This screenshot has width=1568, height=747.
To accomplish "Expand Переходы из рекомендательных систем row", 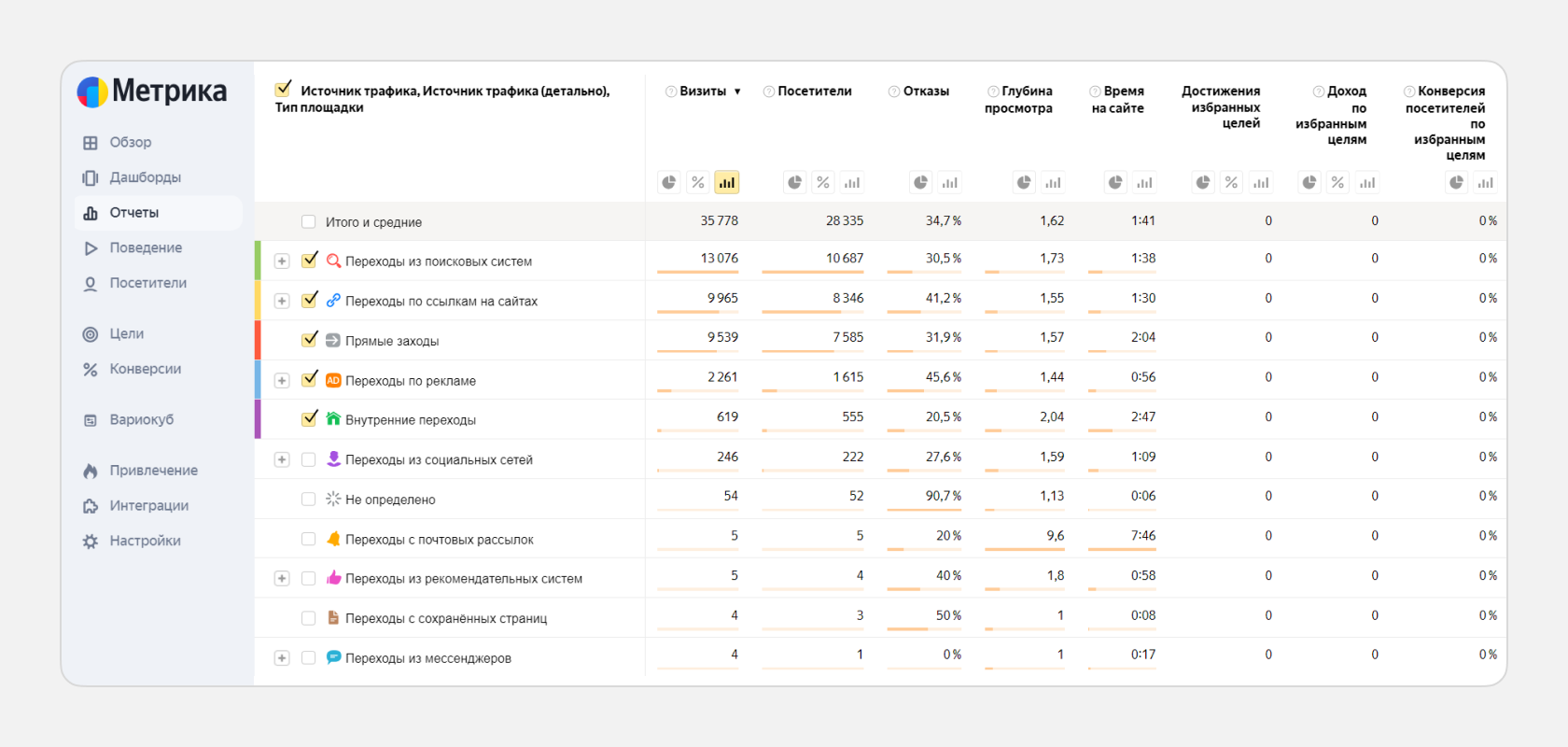I will (x=282, y=579).
